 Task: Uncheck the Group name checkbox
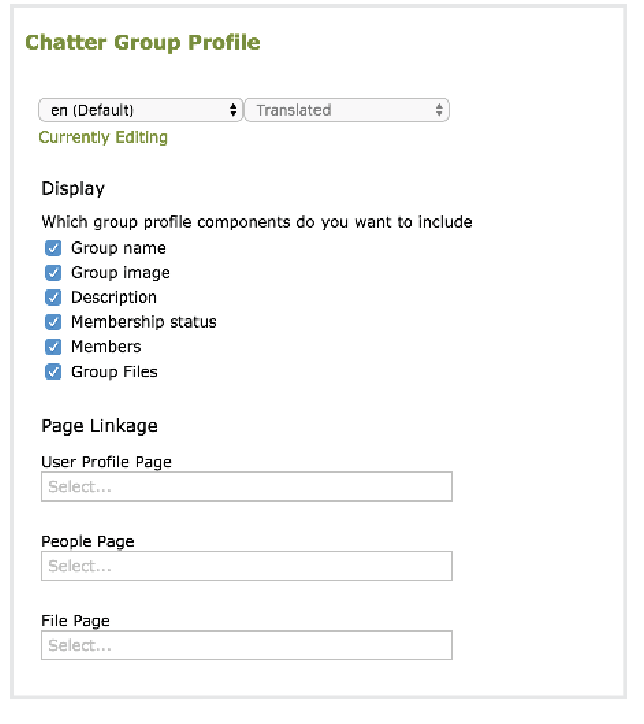point(54,248)
